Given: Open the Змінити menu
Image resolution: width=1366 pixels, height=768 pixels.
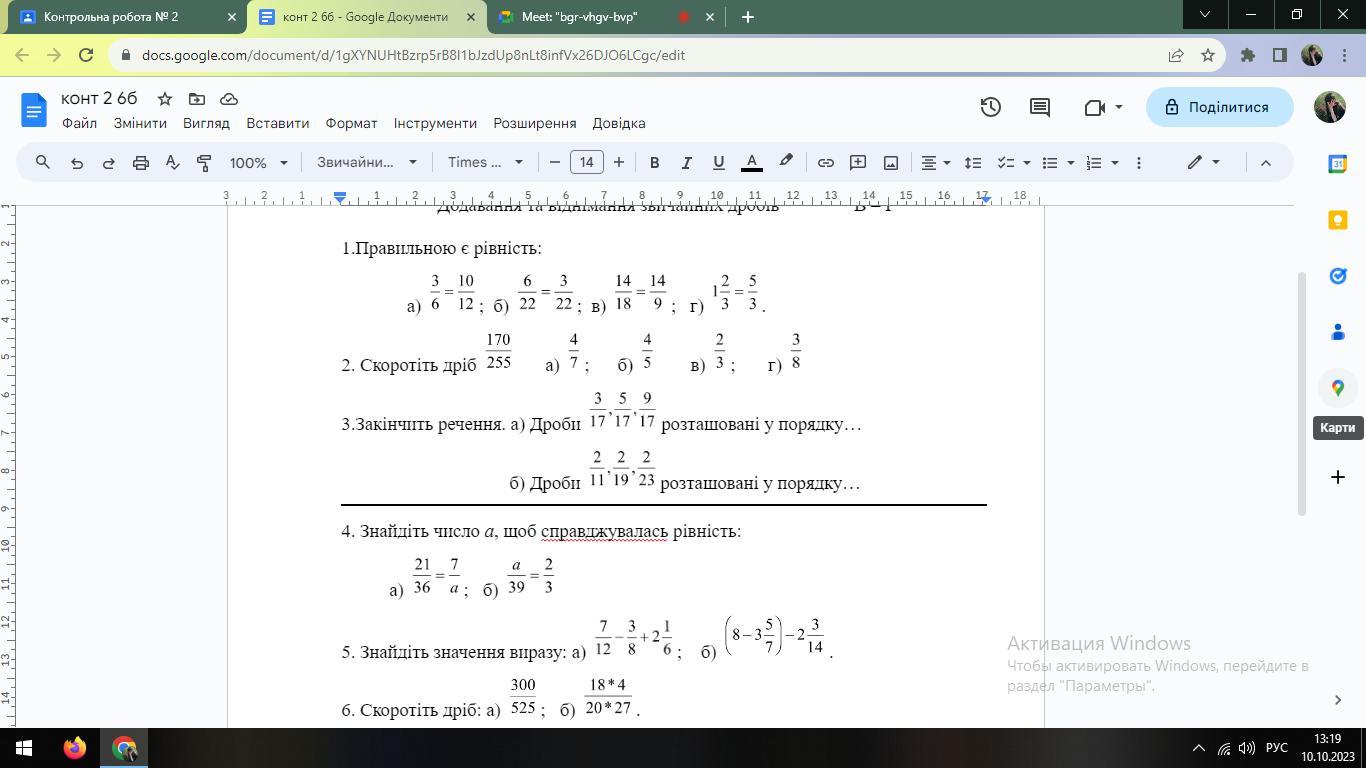Looking at the screenshot, I should click(x=140, y=123).
